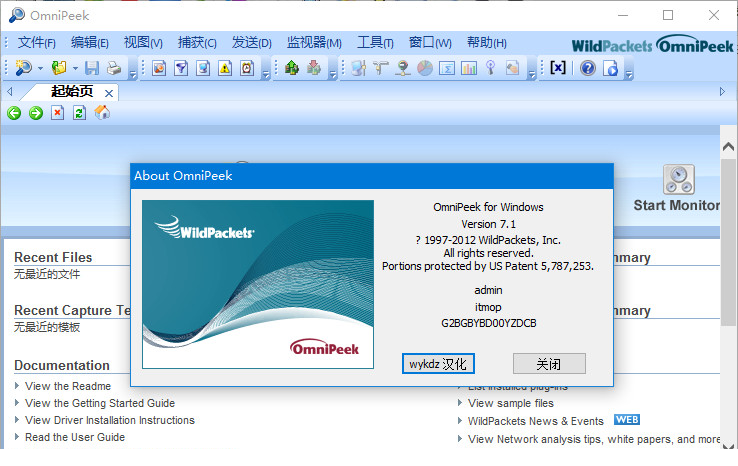Open the 发送(D) menu
This screenshot has height=466, width=738.
(x=251, y=43)
